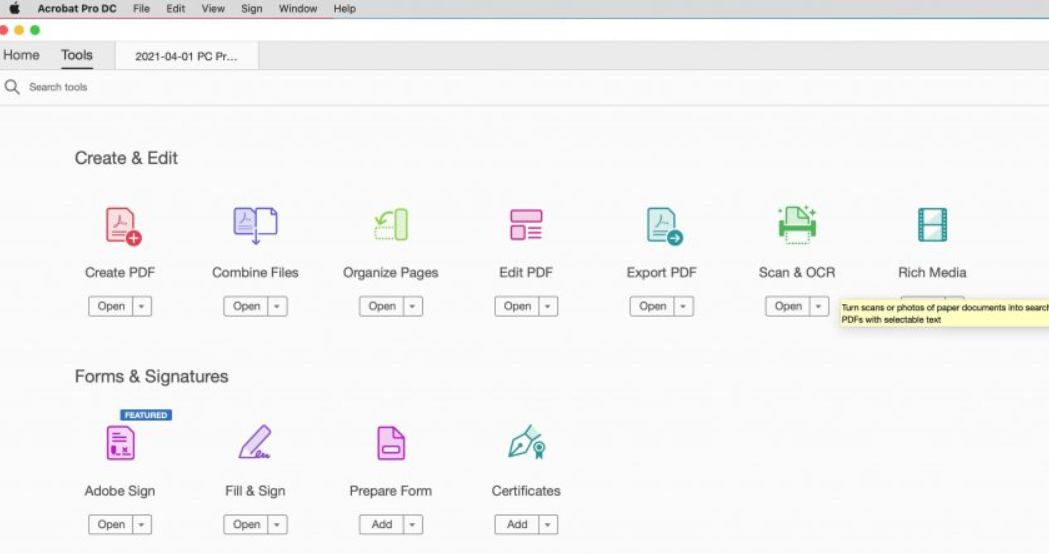The image size is (1049, 554).
Task: Switch to the Home tab
Action: point(22,56)
